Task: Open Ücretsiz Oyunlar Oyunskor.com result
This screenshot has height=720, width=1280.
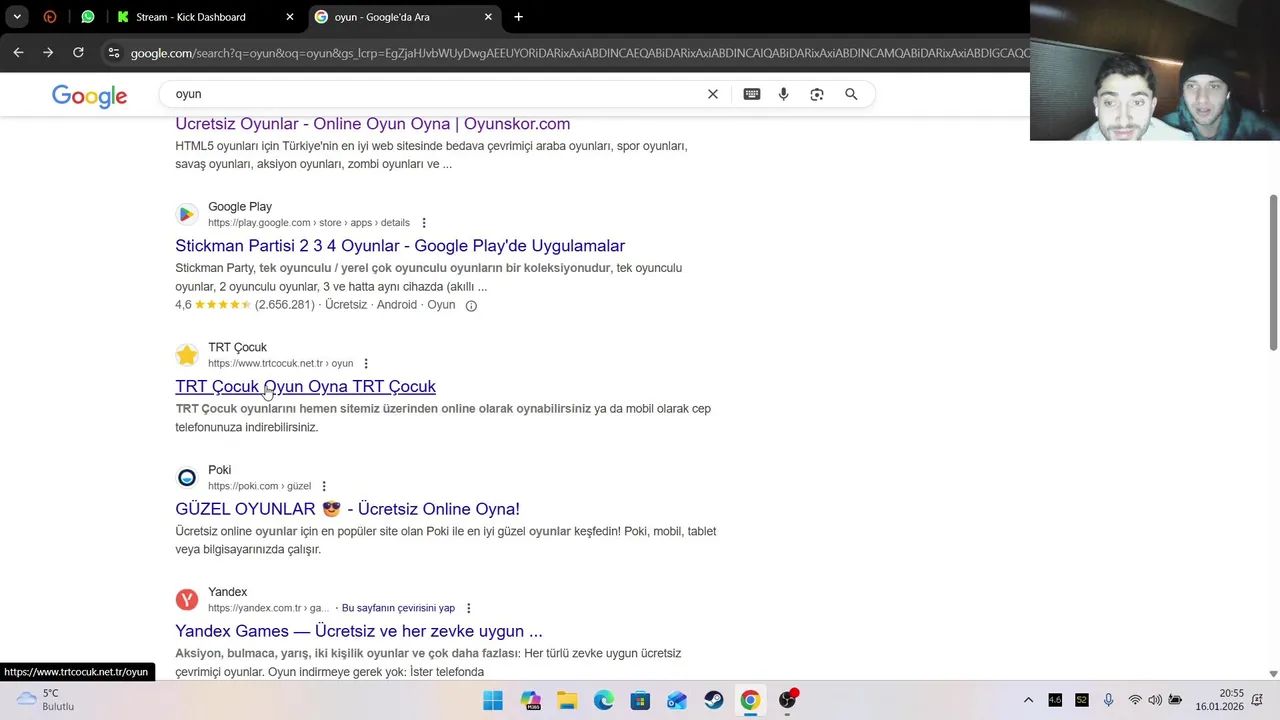Action: (372, 124)
